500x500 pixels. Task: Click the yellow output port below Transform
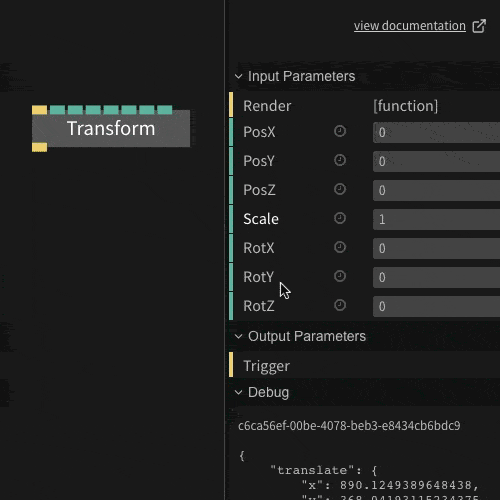click(39, 147)
